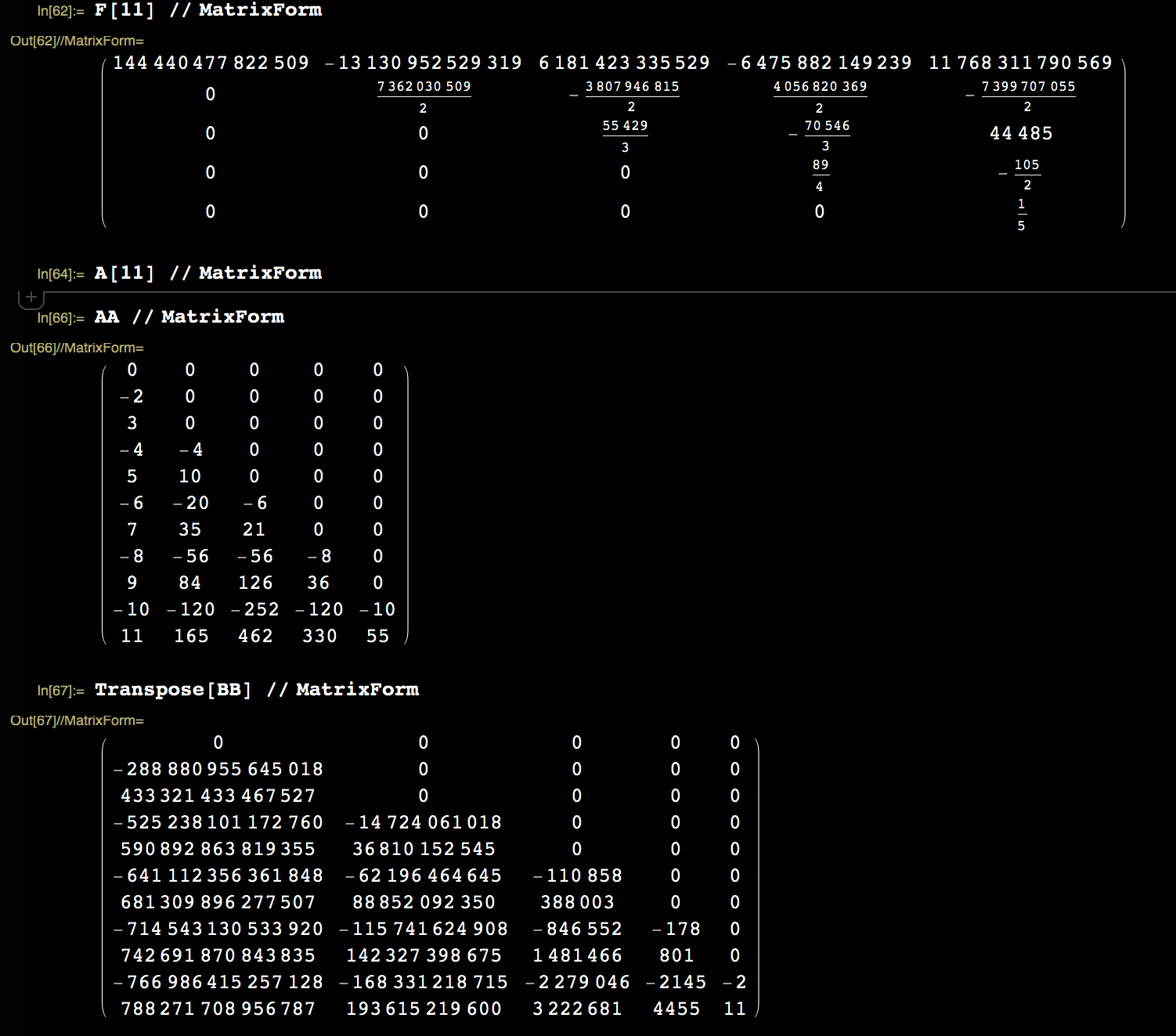Click the F[11] // MatrixForm input
The width and height of the screenshot is (1176, 1036).
pos(208,10)
